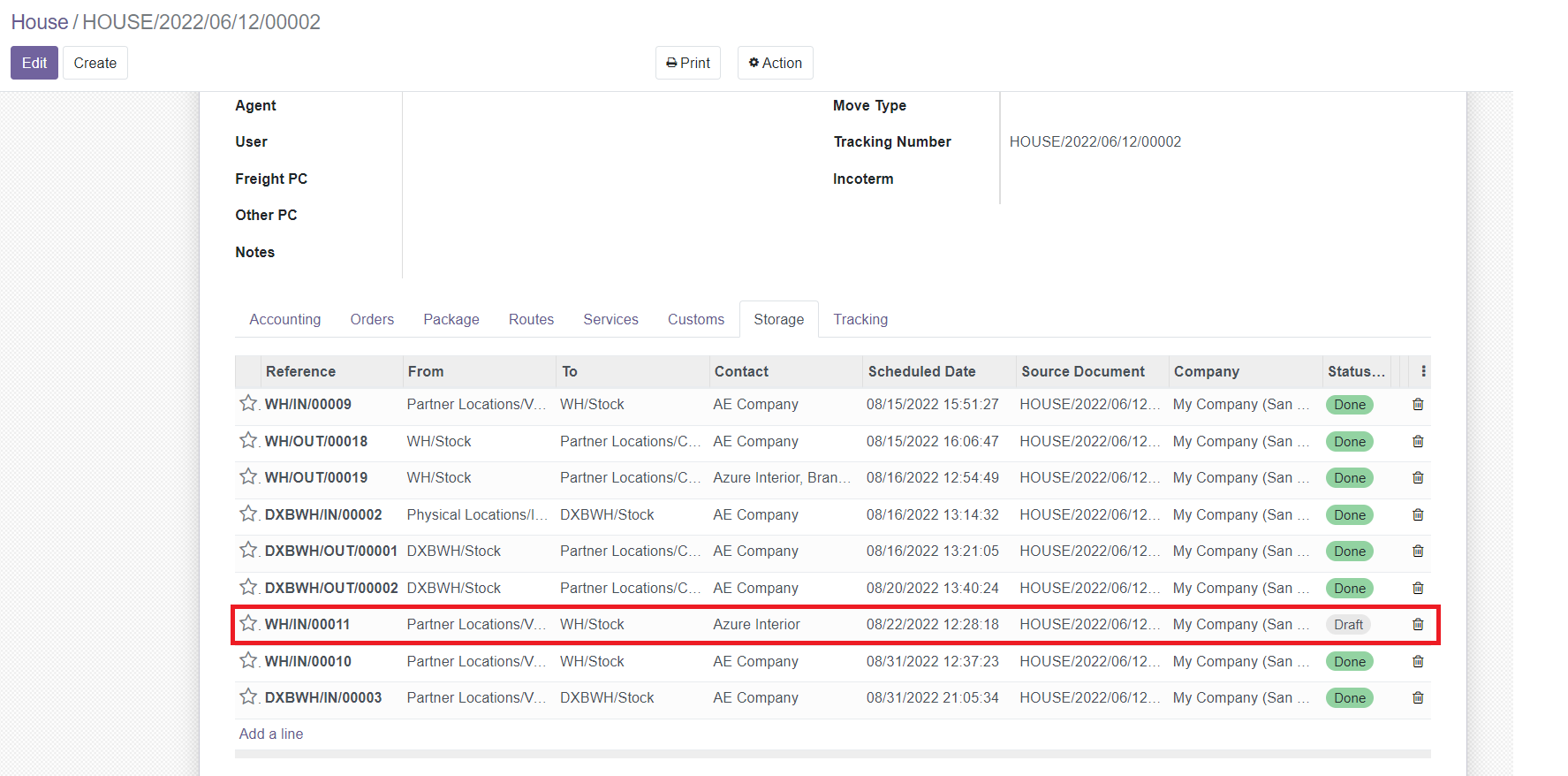Open the Action dropdown menu
Viewport: 1568px width, 776px height.
pyautogui.click(x=775, y=64)
